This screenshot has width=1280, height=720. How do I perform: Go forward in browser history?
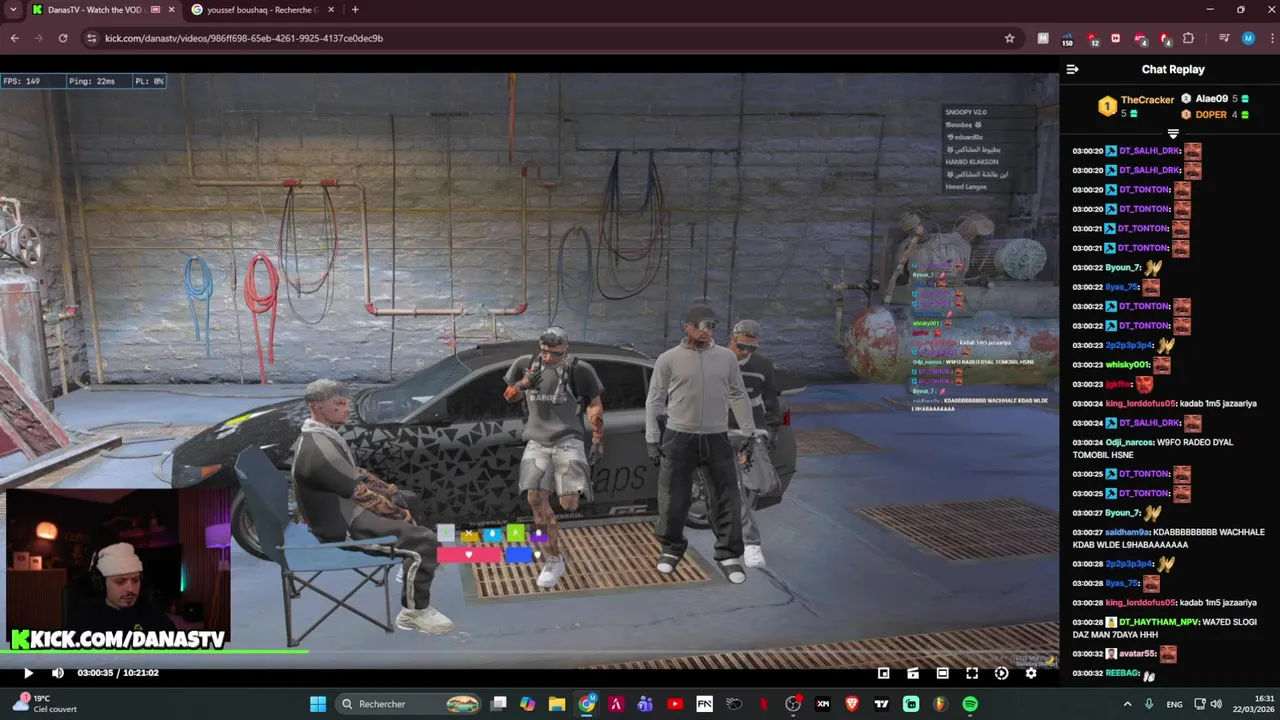pyautogui.click(x=38, y=38)
